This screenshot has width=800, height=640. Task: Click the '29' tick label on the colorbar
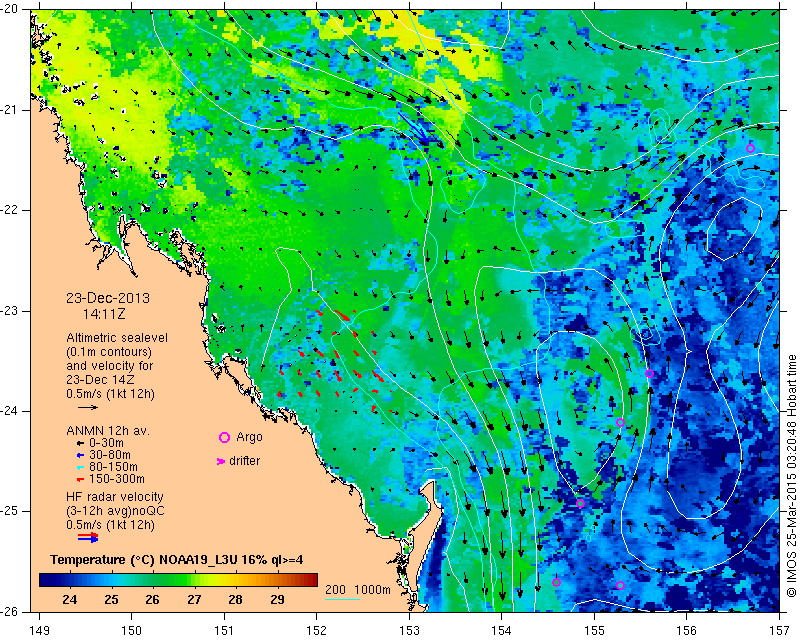click(x=277, y=599)
